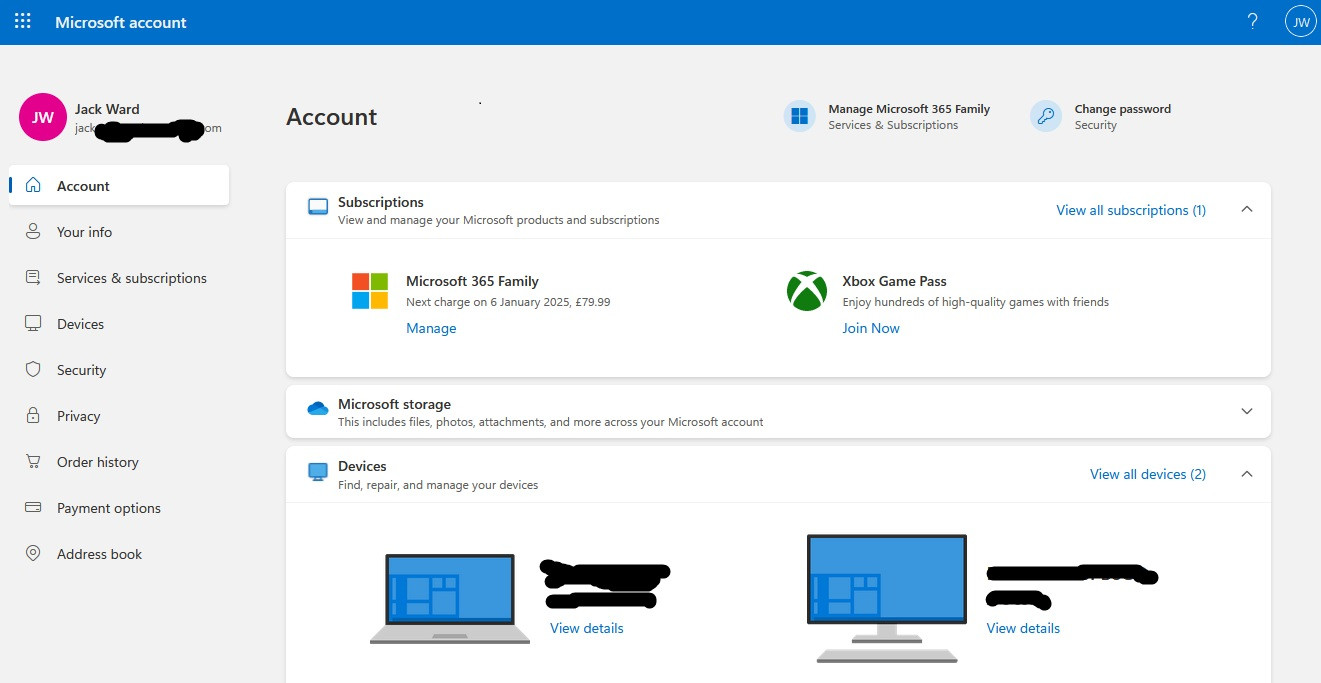1321x683 pixels.
Task: Click the OneDrive cloud icon for Microsoft storage
Action: click(x=318, y=408)
